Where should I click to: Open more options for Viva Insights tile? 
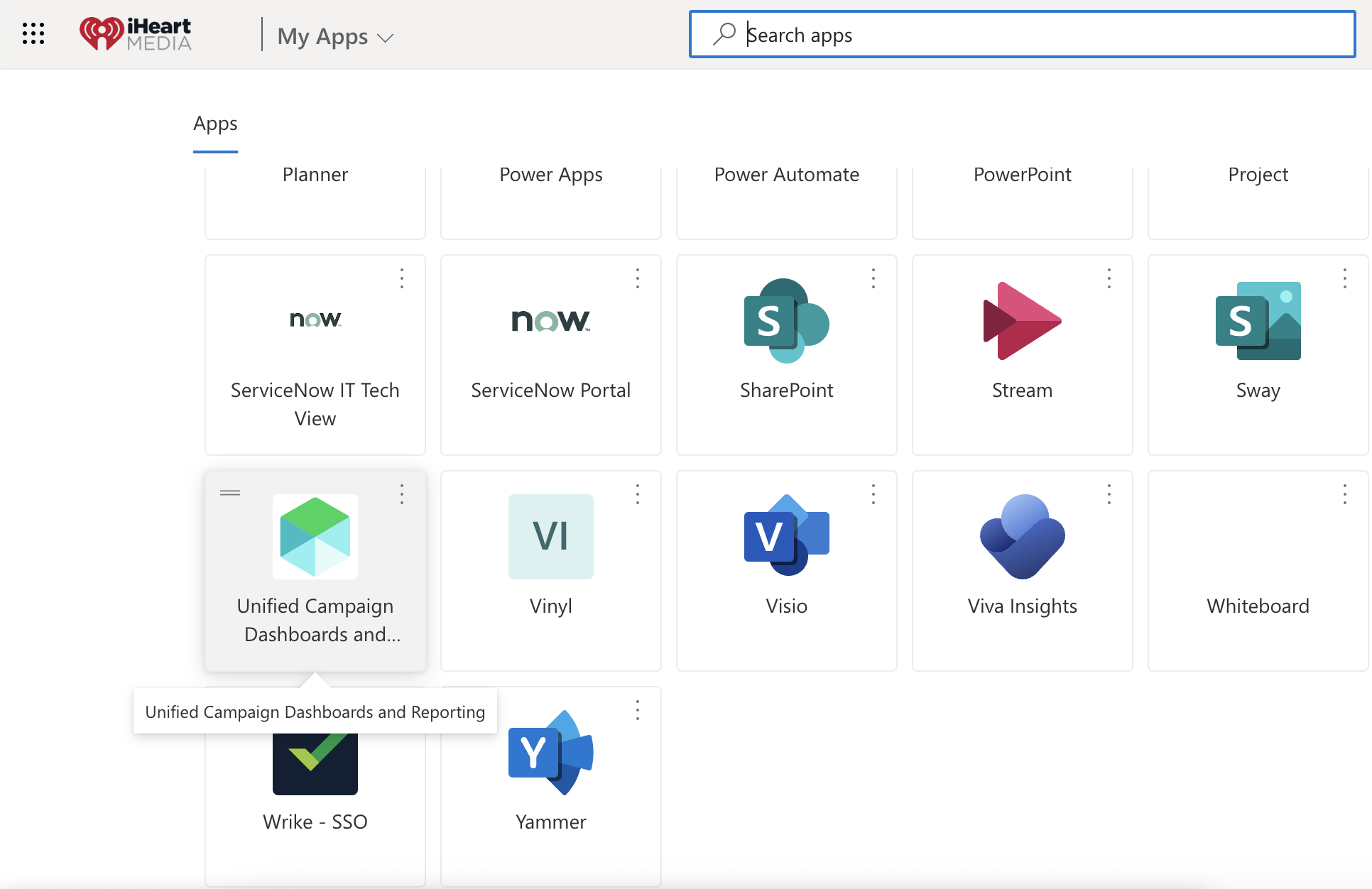(1109, 494)
